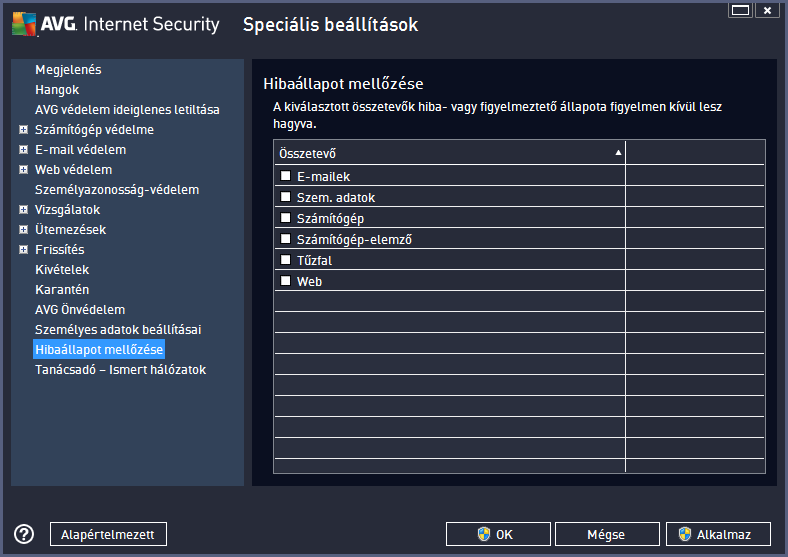This screenshot has width=788, height=557.
Task: Expand the E-mail védelem tree node
Action: point(23,150)
